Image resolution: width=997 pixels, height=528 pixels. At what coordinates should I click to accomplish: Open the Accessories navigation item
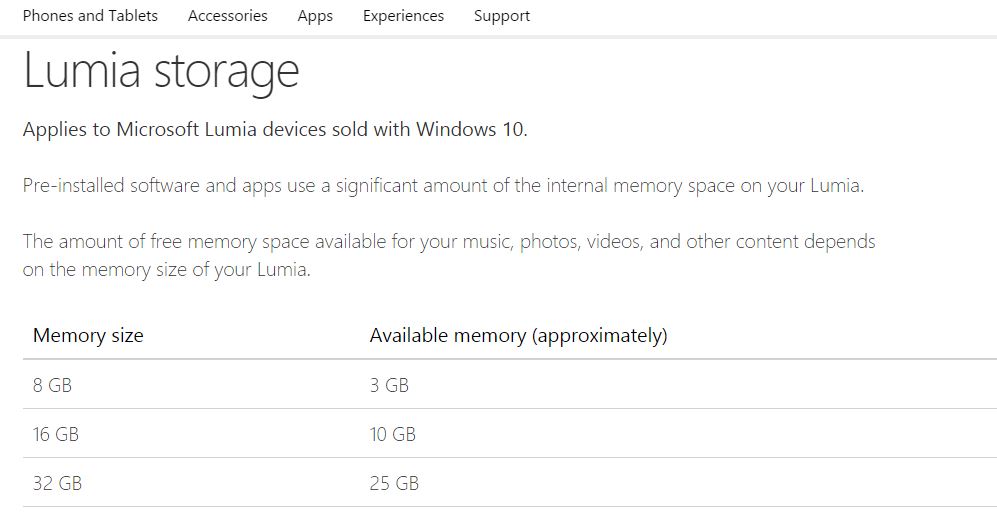[228, 16]
